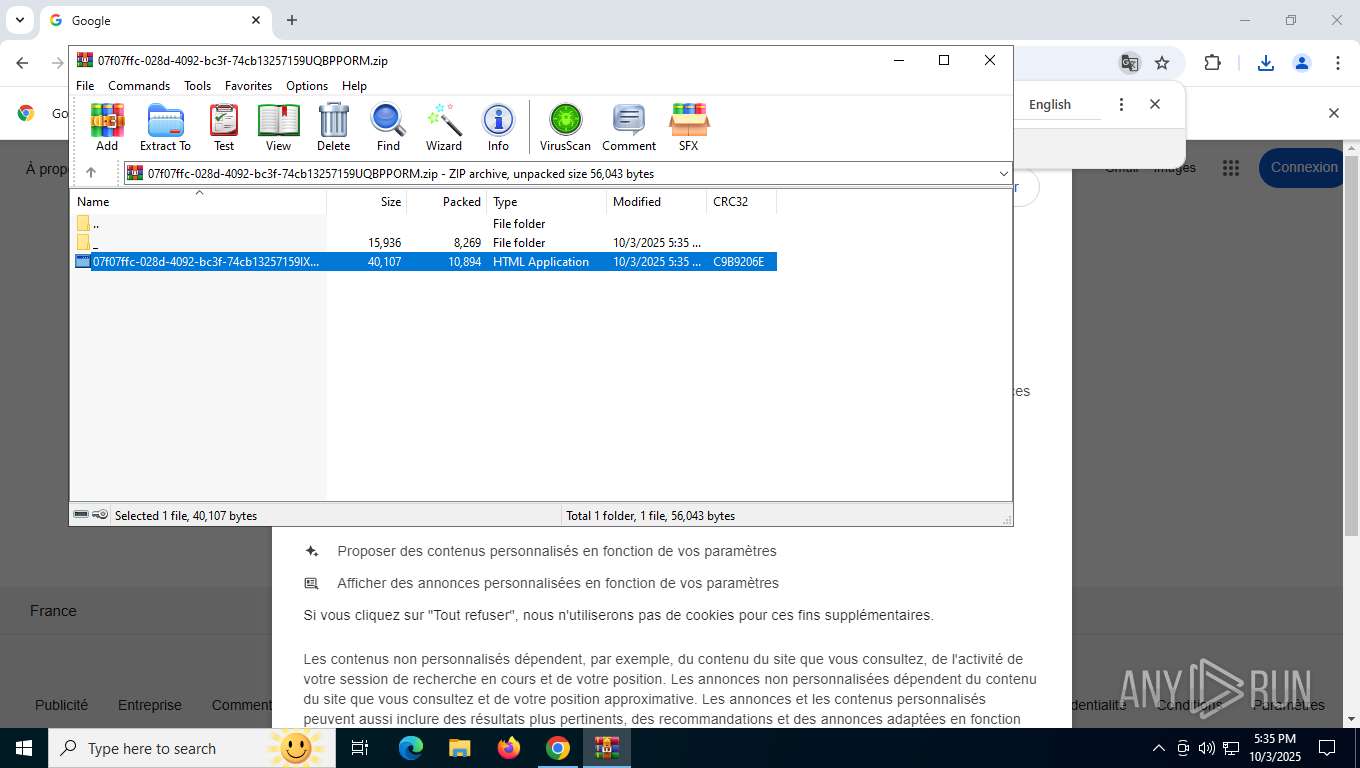This screenshot has height=768, width=1360.
Task: Sort by Size column header
Action: click(x=367, y=202)
